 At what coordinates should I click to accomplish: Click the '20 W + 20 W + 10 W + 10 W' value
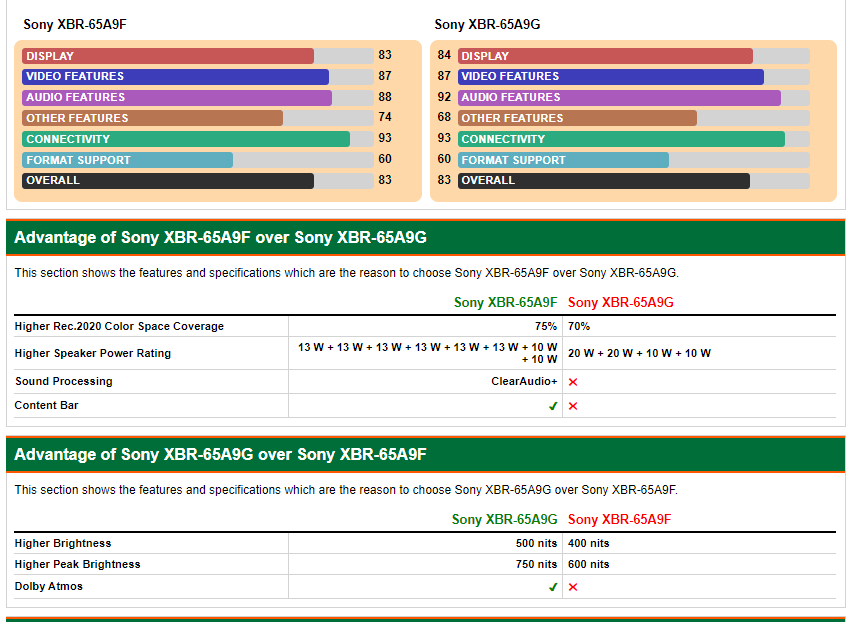pyautogui.click(x=640, y=353)
